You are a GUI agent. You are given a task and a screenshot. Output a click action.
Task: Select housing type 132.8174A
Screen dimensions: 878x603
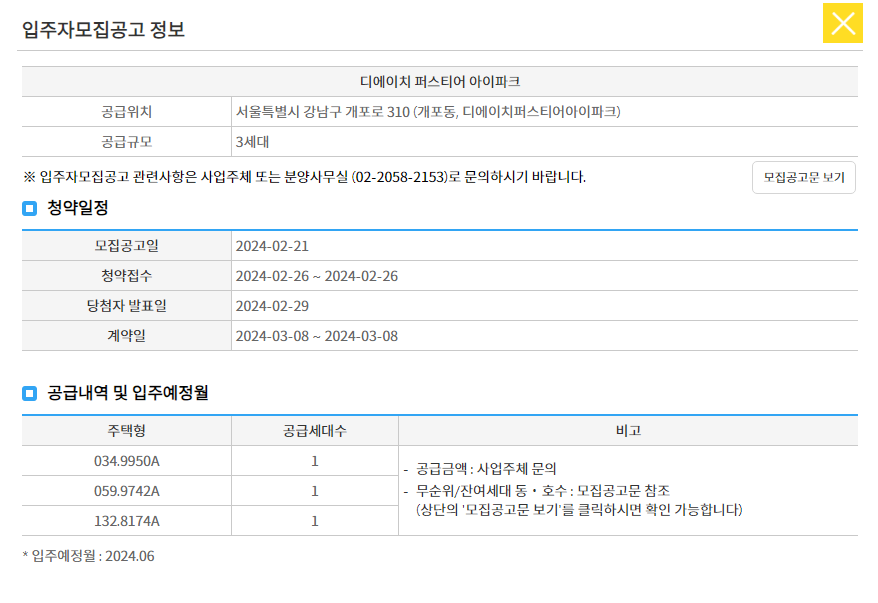click(127, 521)
